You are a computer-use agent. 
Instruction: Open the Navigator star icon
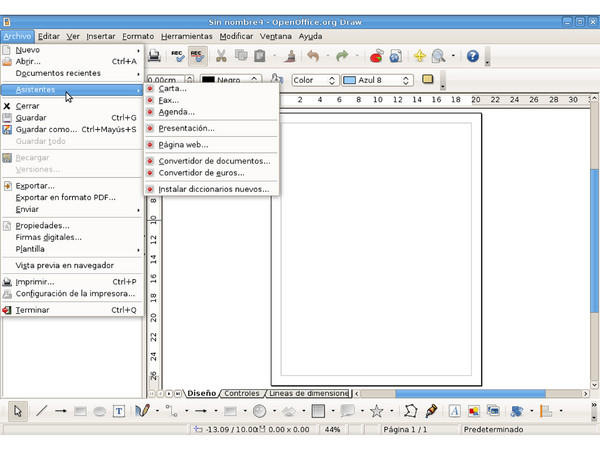(x=420, y=56)
